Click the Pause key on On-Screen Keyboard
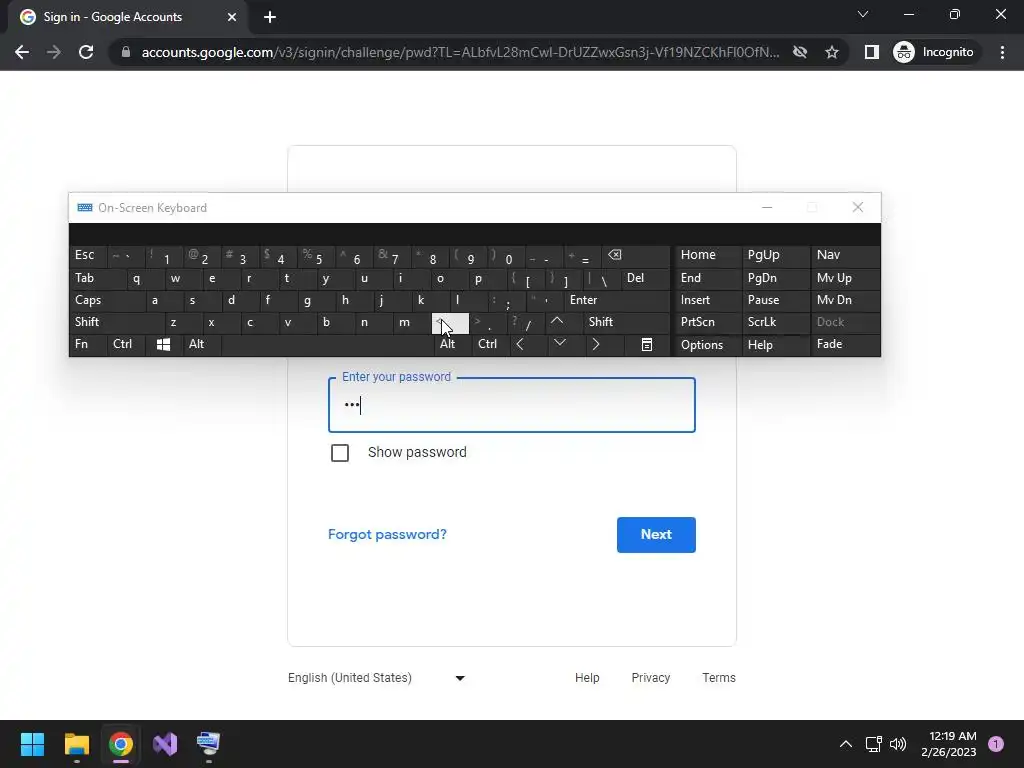The width and height of the screenshot is (1024, 768). (775, 300)
